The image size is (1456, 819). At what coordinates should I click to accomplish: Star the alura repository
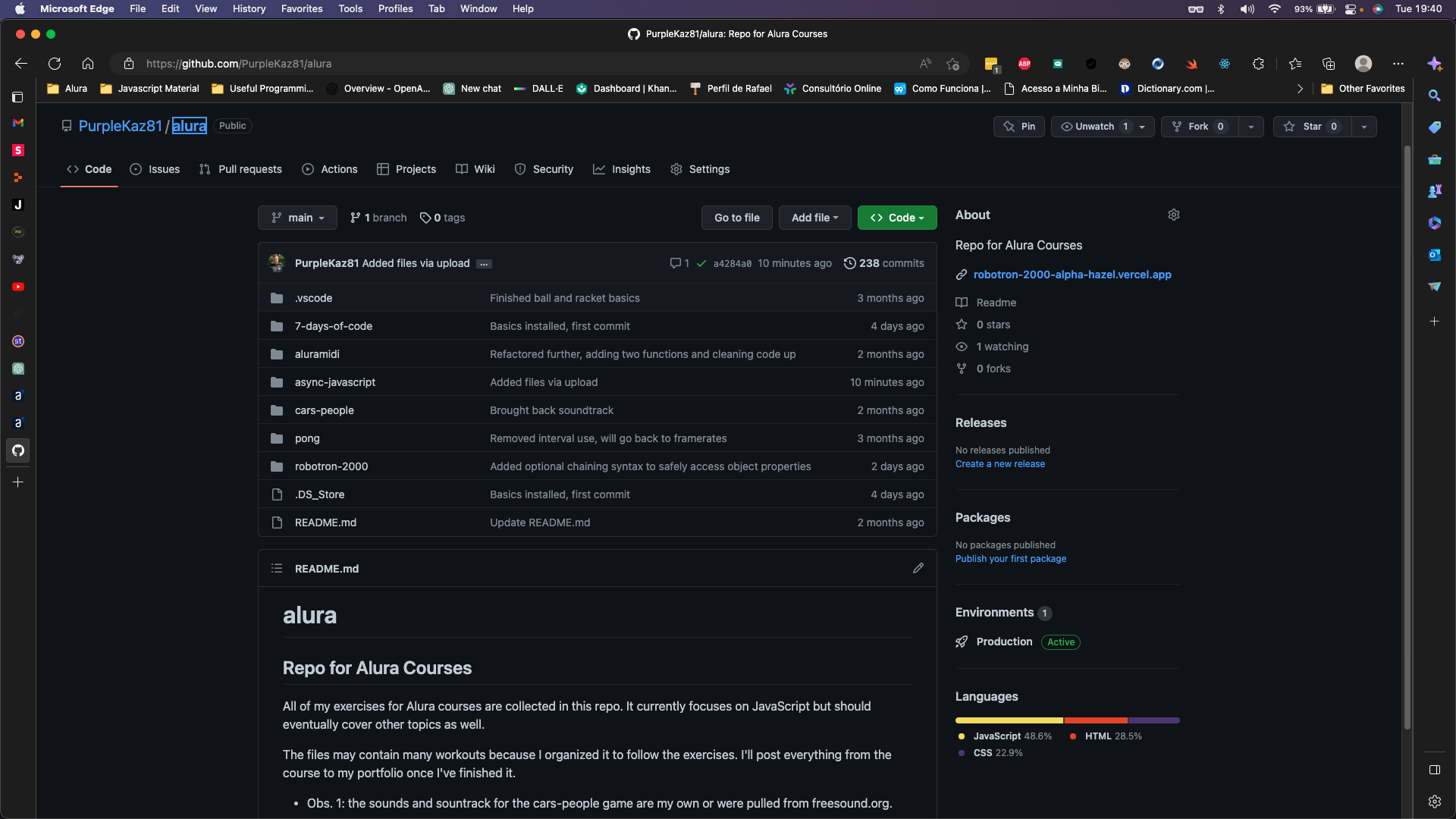(1312, 127)
